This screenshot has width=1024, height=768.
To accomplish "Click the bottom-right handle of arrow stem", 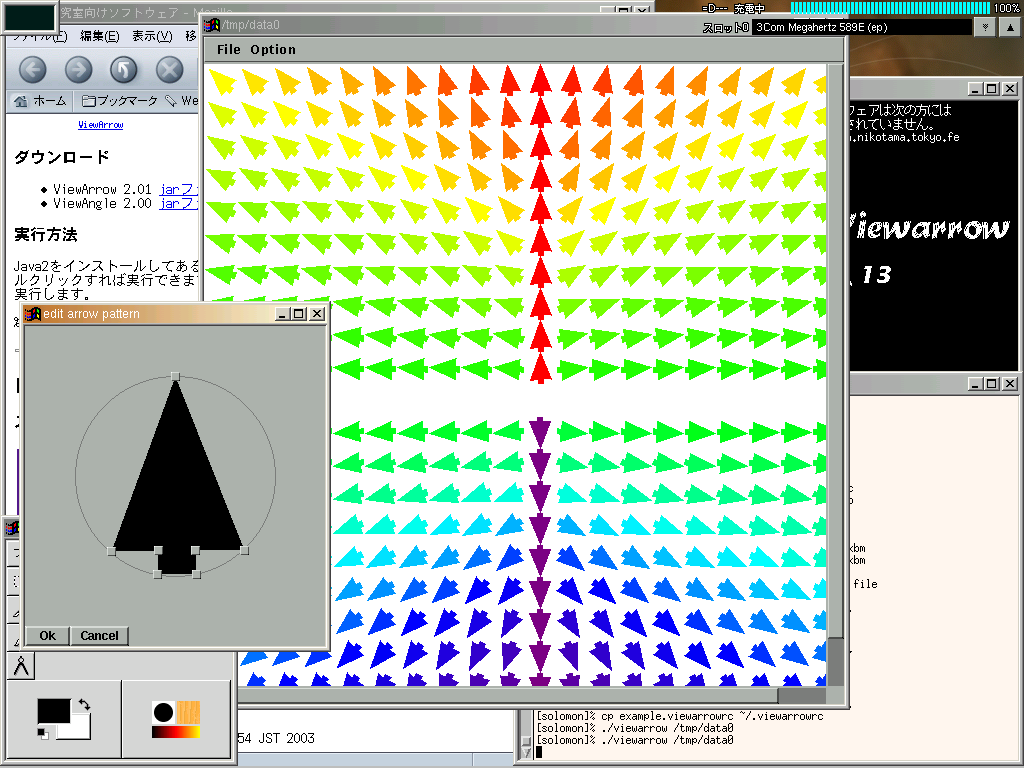I will click(197, 574).
